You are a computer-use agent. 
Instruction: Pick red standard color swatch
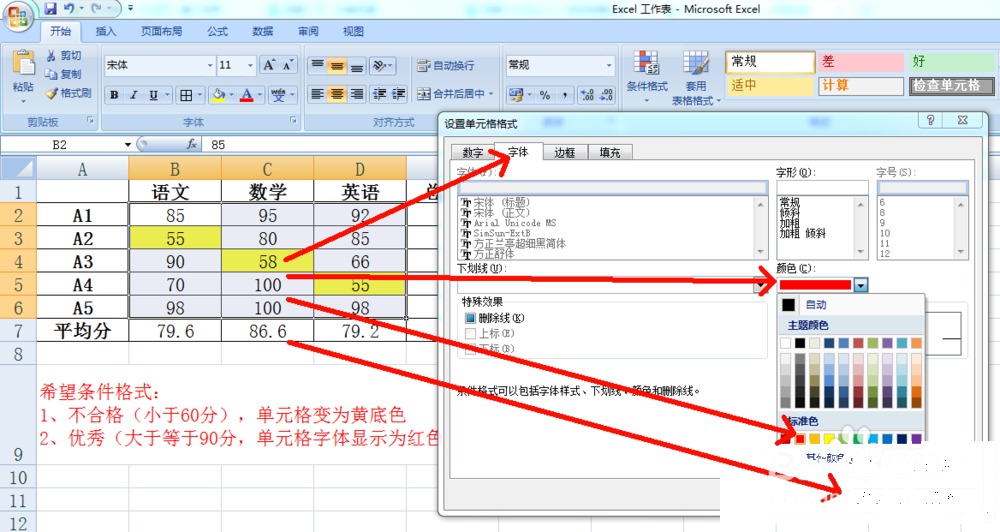coord(800,438)
